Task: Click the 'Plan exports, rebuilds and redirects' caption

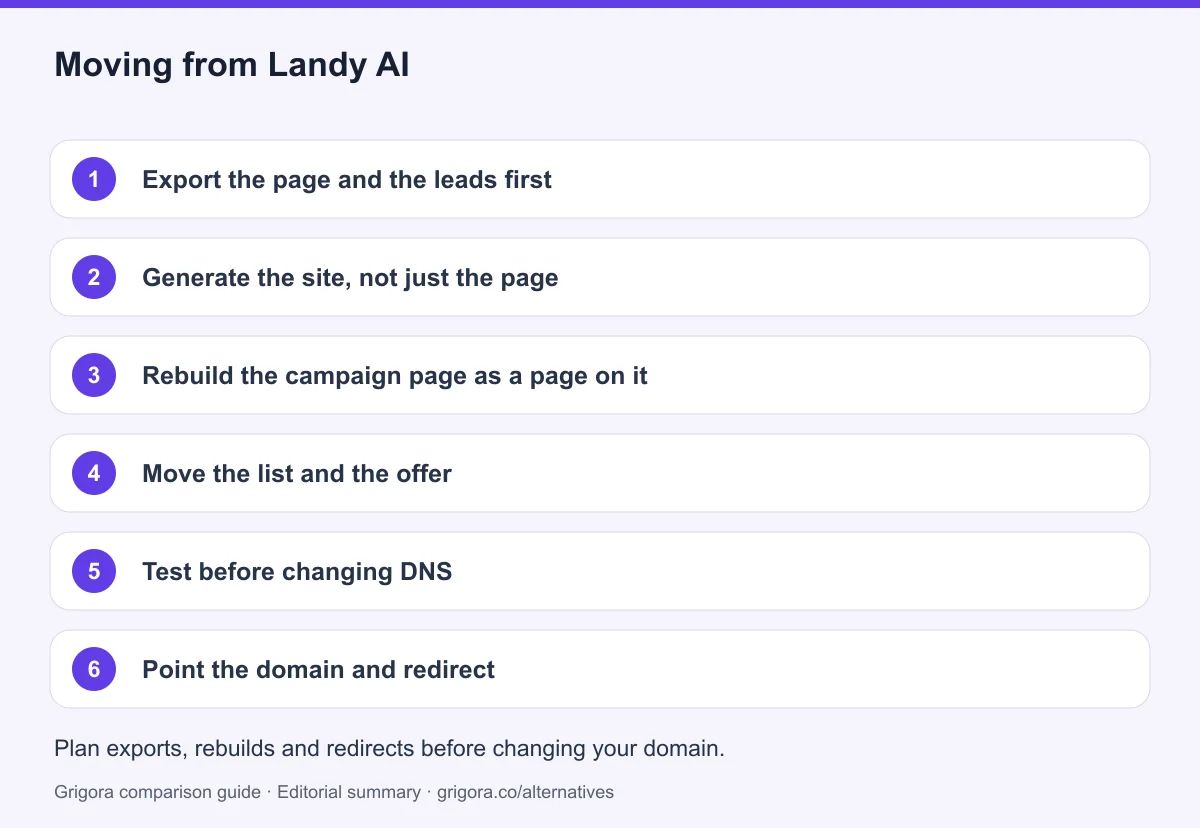Action: (389, 748)
